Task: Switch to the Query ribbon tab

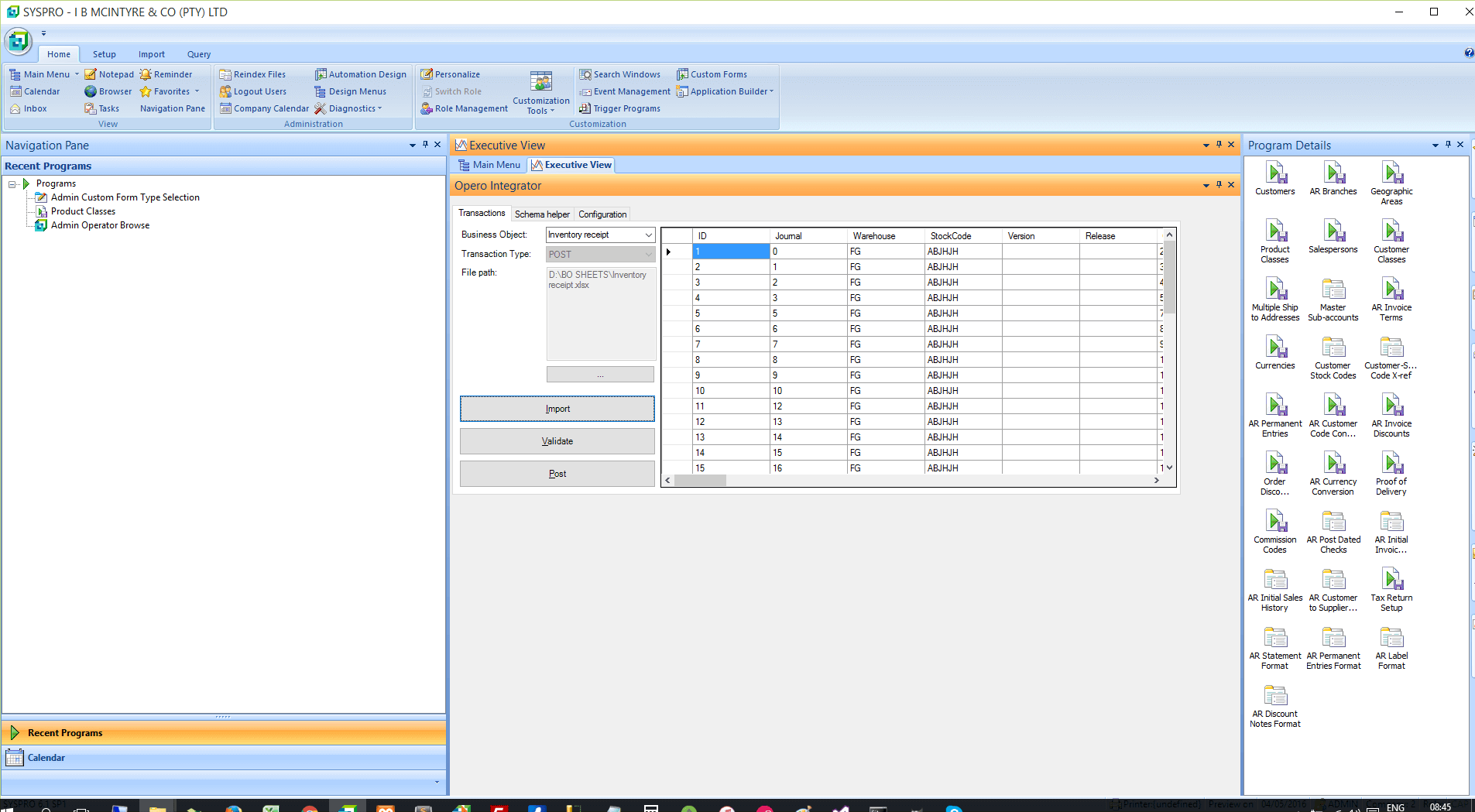Action: click(198, 54)
